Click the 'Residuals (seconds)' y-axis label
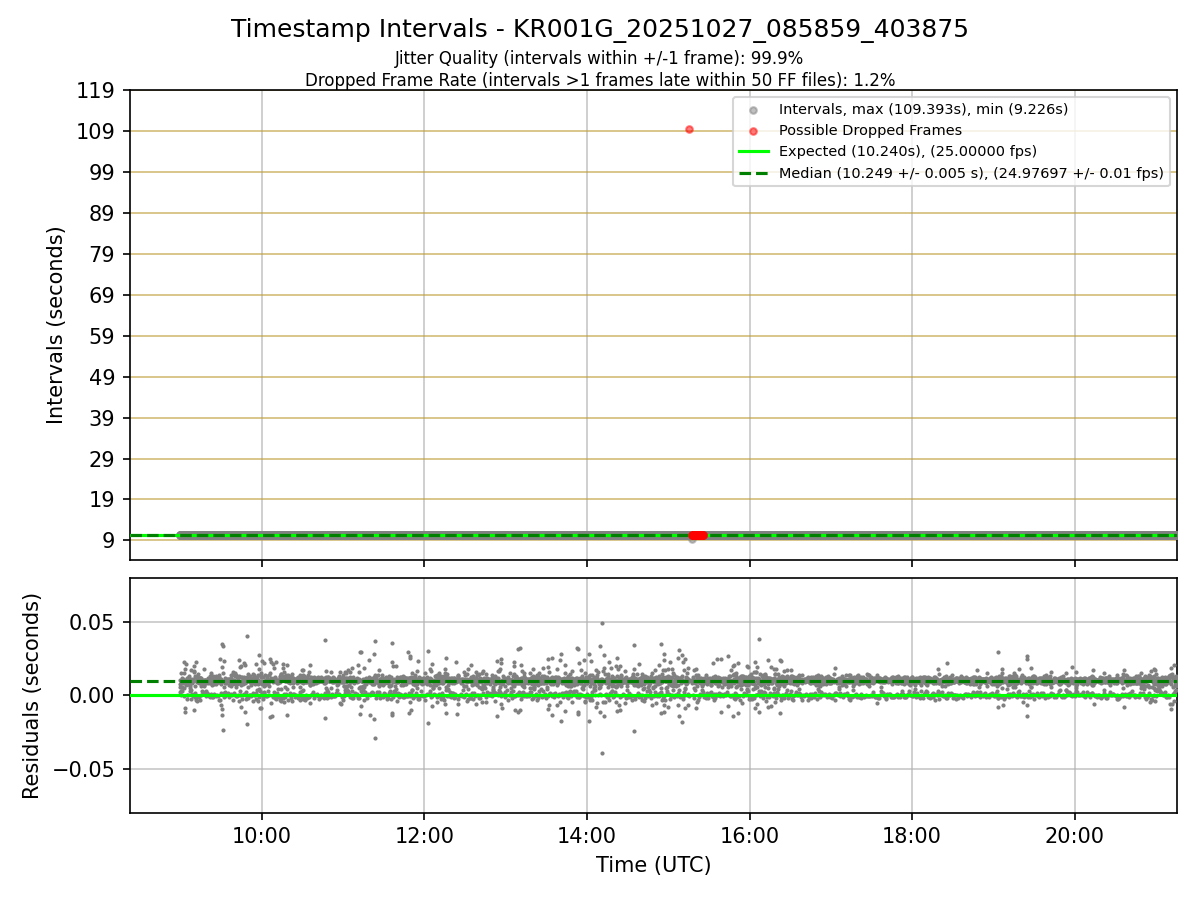The width and height of the screenshot is (1200, 900). tap(32, 695)
